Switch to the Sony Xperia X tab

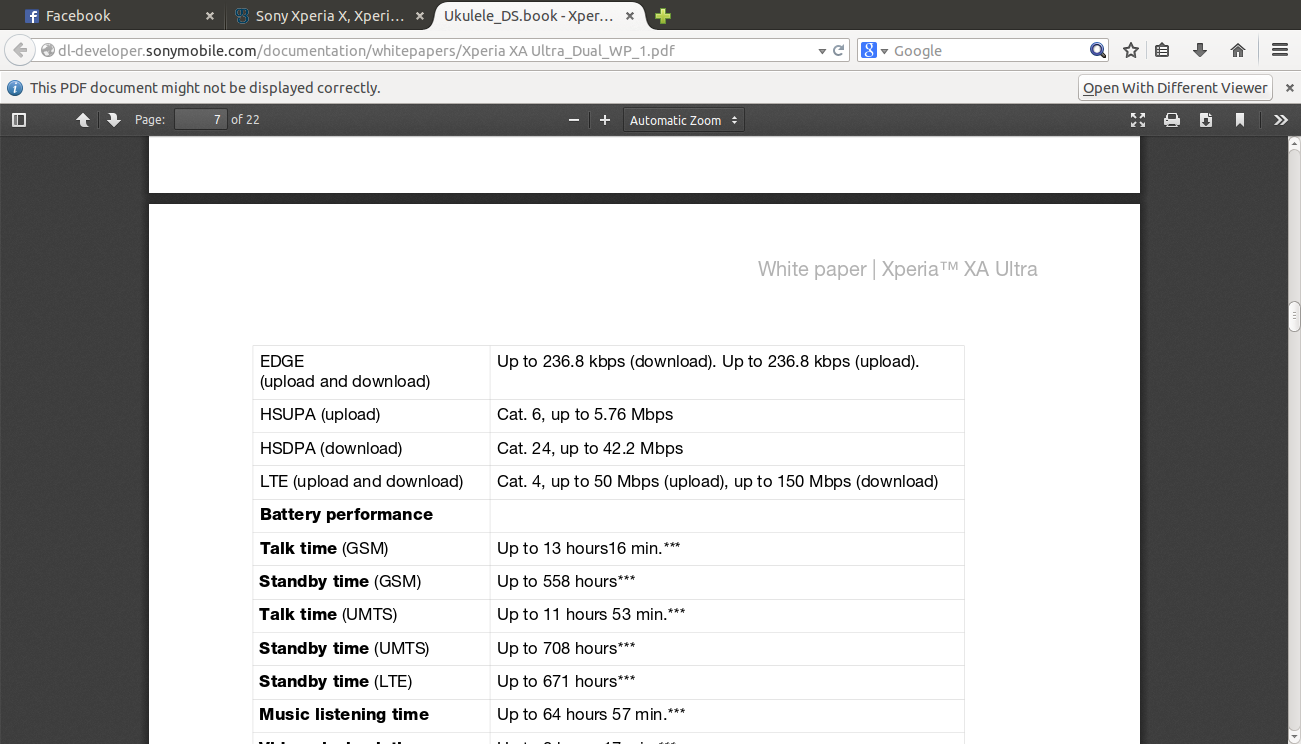pyautogui.click(x=330, y=16)
